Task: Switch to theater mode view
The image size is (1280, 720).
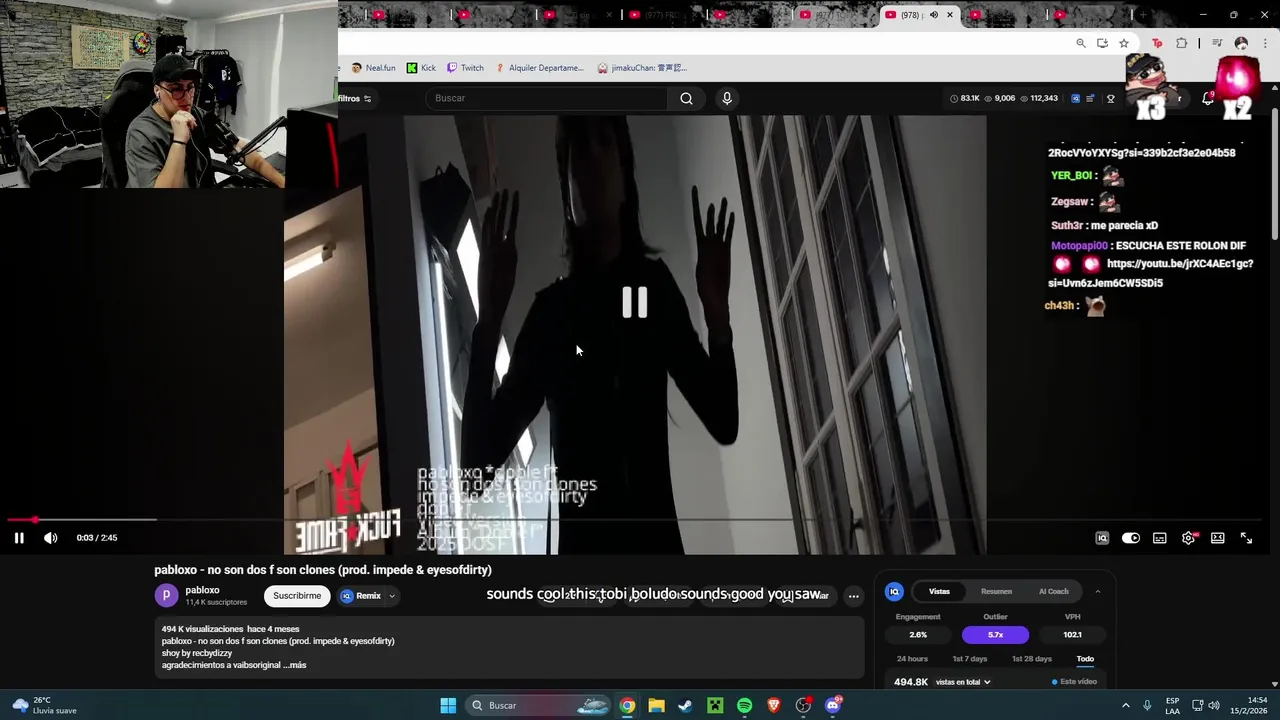Action: 1218,538
